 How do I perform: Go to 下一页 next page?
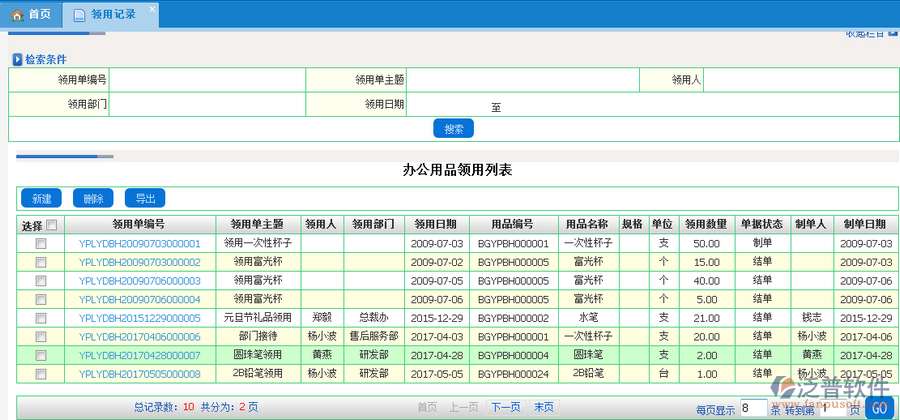click(505, 407)
